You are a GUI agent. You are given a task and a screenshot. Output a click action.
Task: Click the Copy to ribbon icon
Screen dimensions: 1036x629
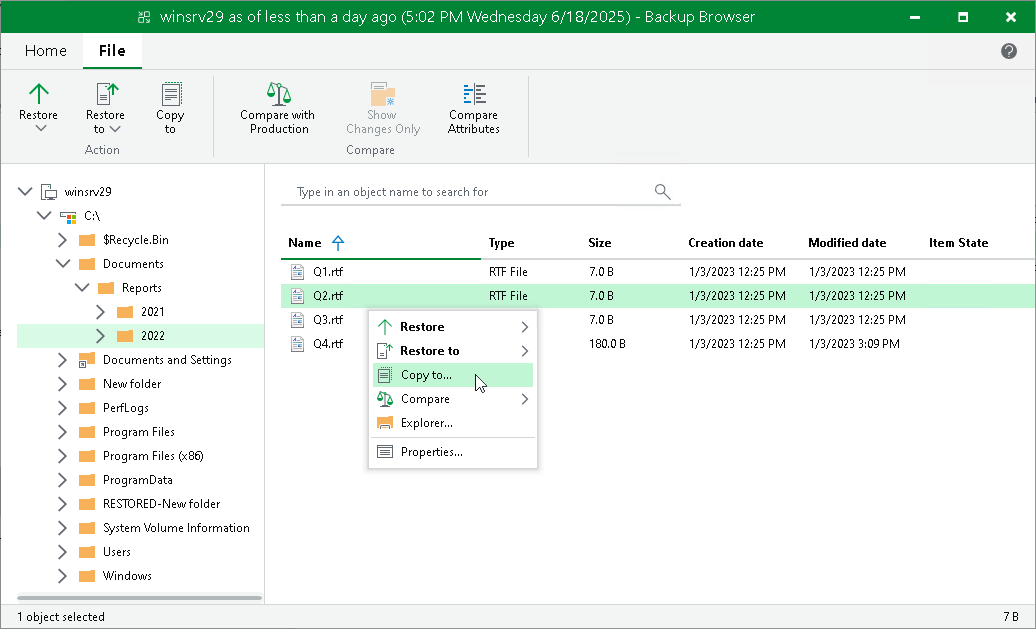click(x=170, y=94)
